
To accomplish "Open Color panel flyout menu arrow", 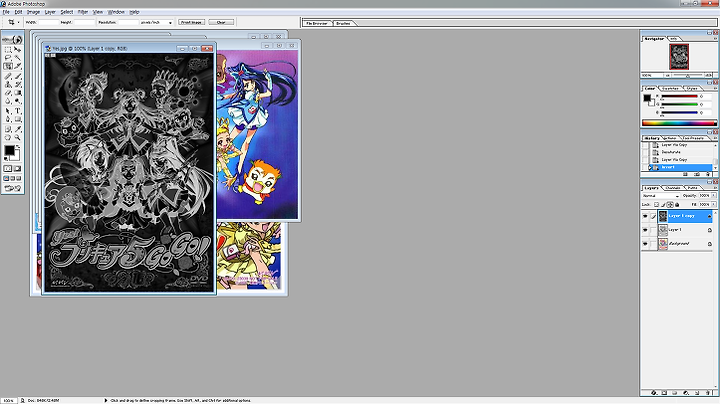I will pyautogui.click(x=714, y=88).
